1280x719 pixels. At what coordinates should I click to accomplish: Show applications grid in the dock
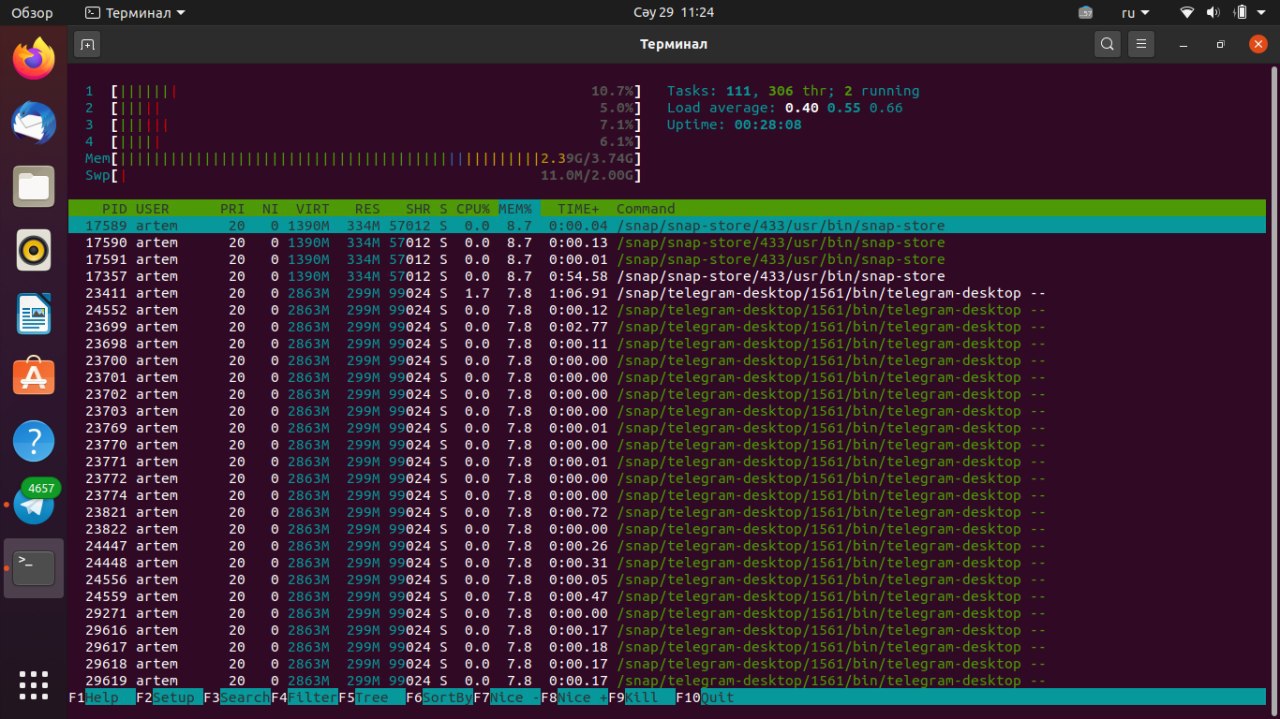click(34, 685)
